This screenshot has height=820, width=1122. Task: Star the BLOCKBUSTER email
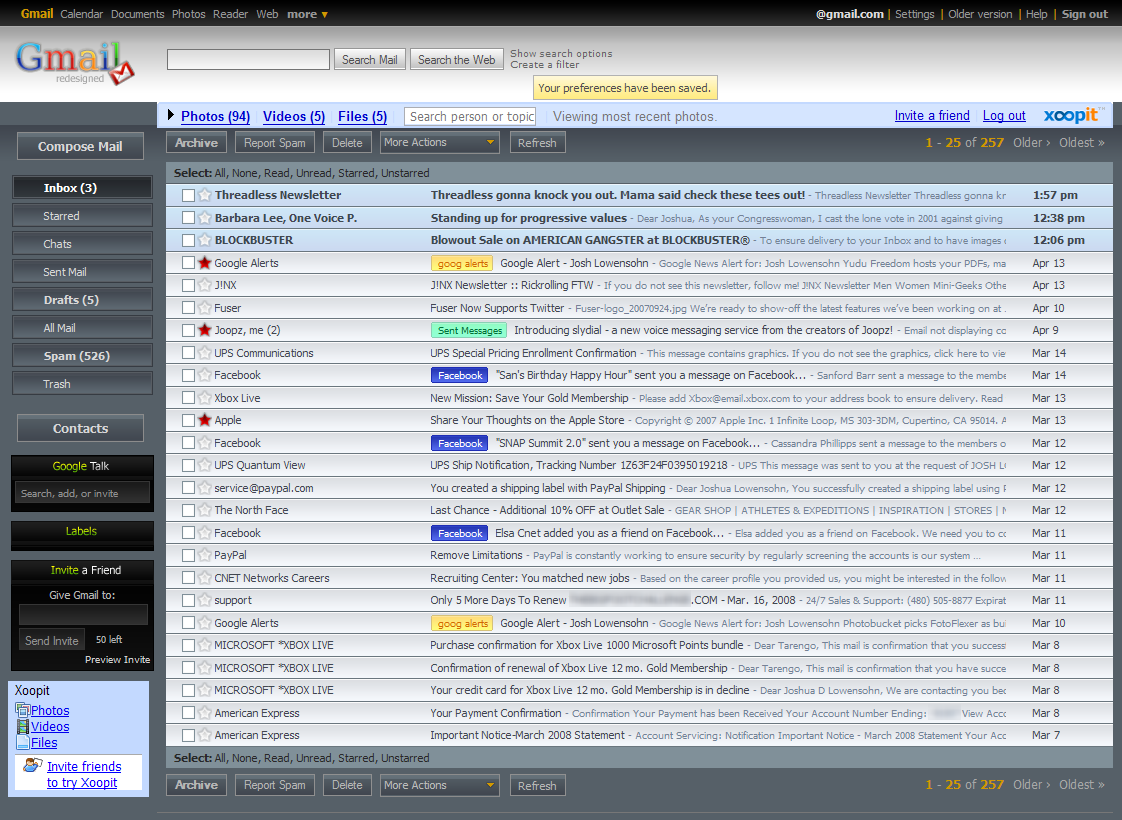204,240
